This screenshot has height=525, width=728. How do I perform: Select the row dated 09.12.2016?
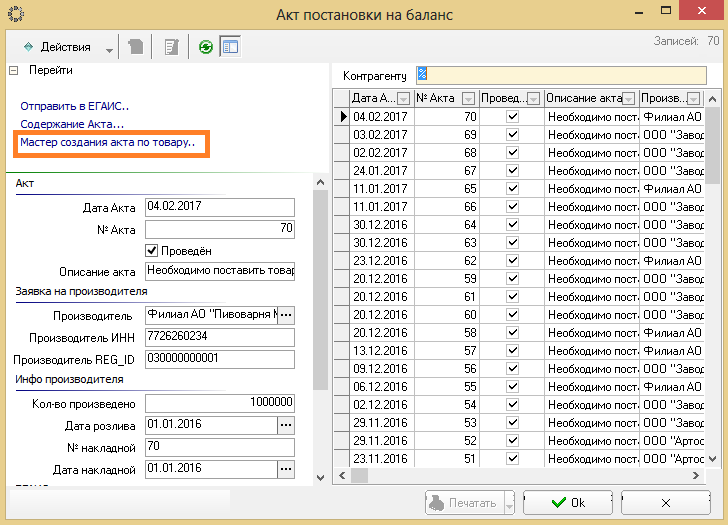click(x=519, y=369)
